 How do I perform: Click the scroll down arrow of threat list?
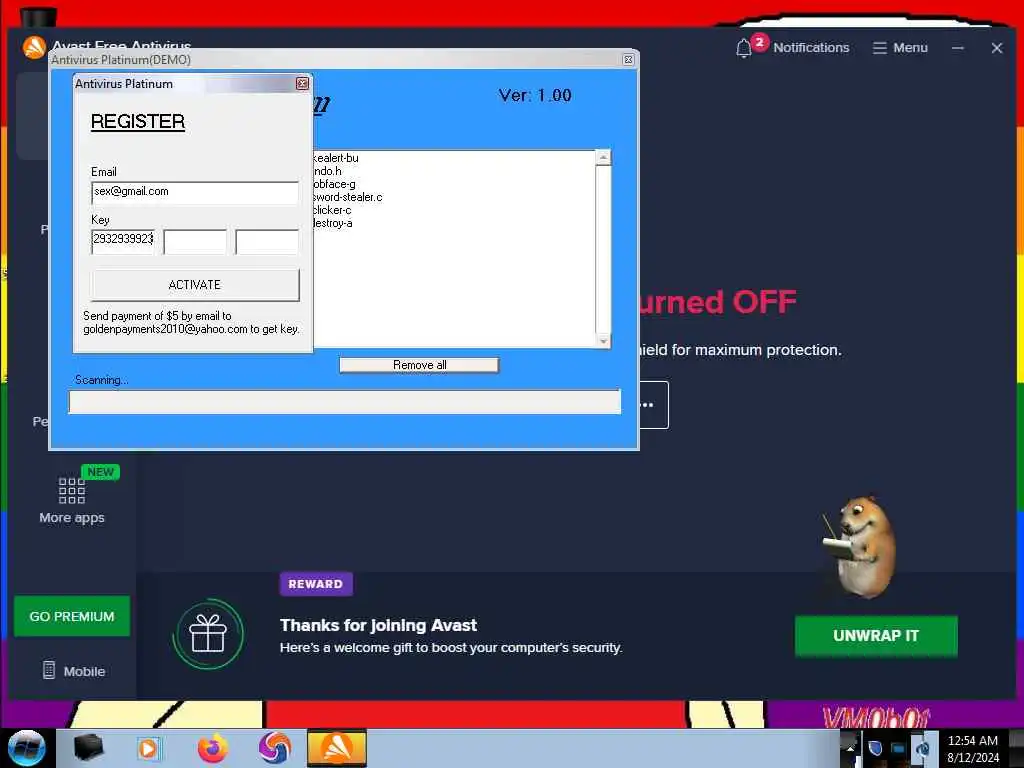point(603,340)
